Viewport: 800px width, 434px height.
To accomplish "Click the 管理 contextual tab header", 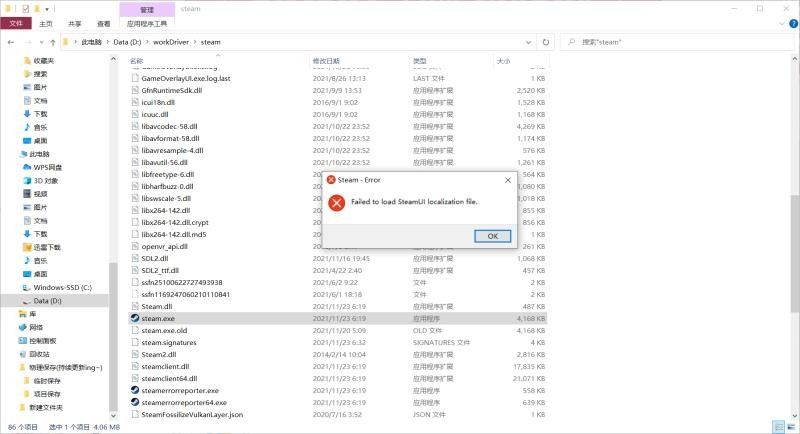I will [147, 10].
